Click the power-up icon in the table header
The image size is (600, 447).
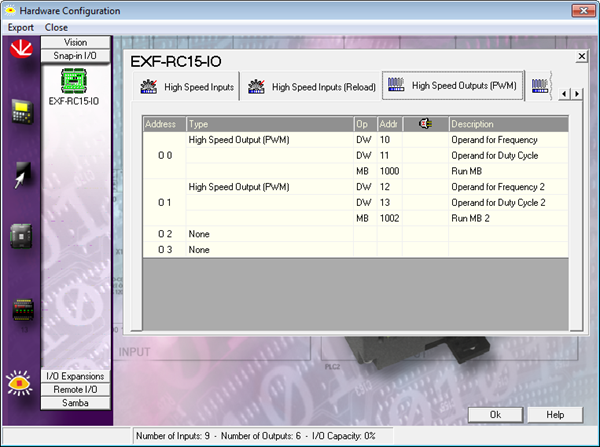point(426,124)
